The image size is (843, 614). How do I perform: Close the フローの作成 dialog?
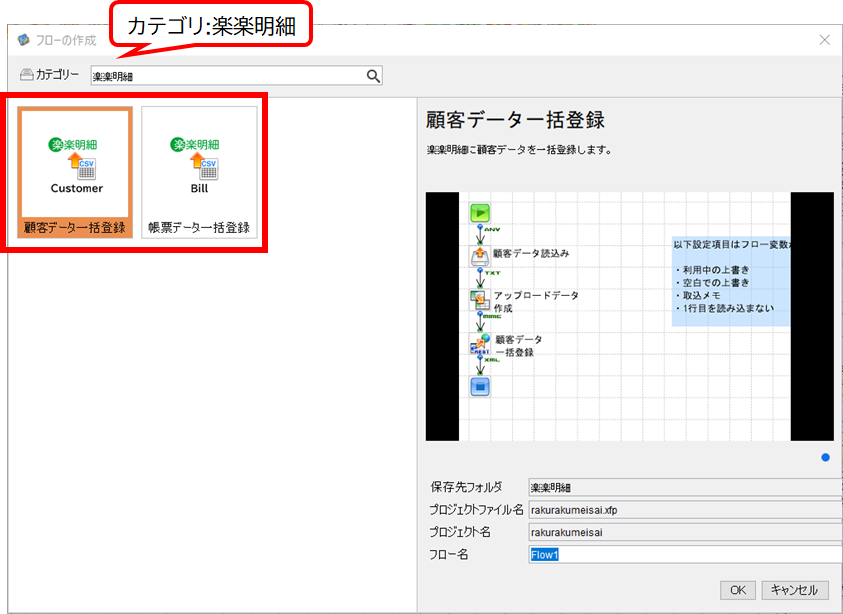[824, 40]
